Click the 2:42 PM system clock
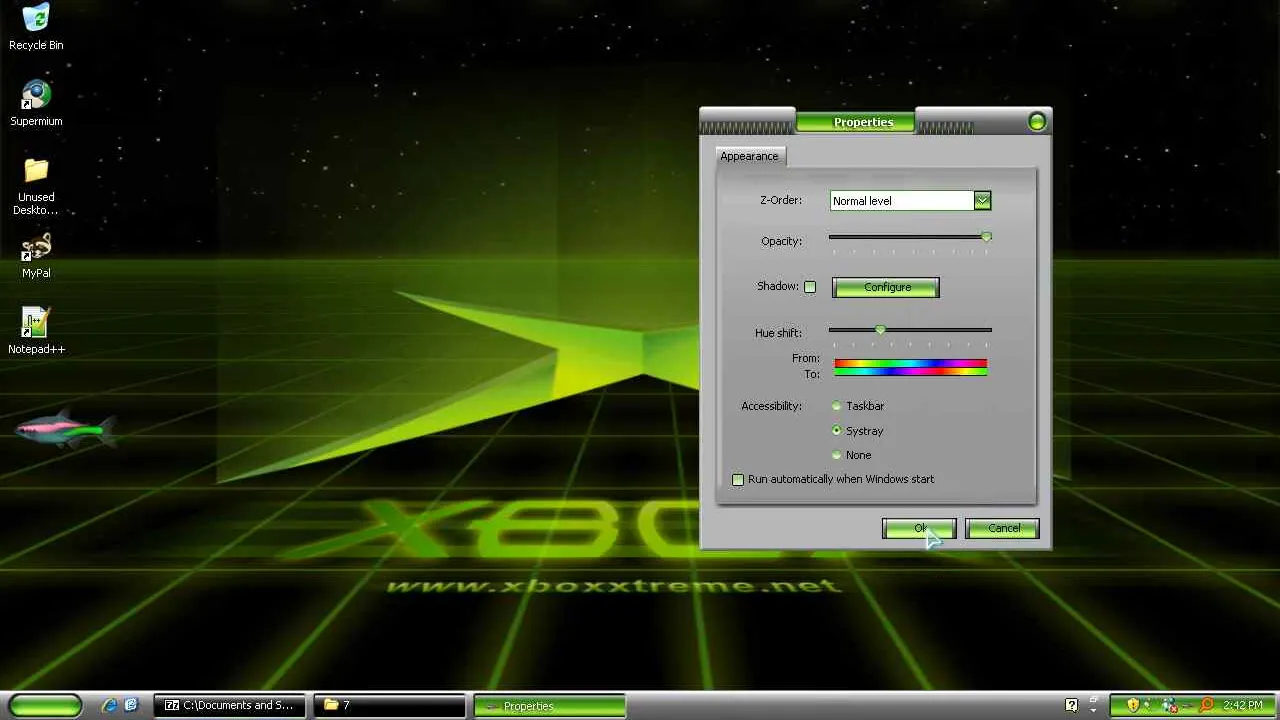Screen dimensions: 1280x720 click(1242, 705)
